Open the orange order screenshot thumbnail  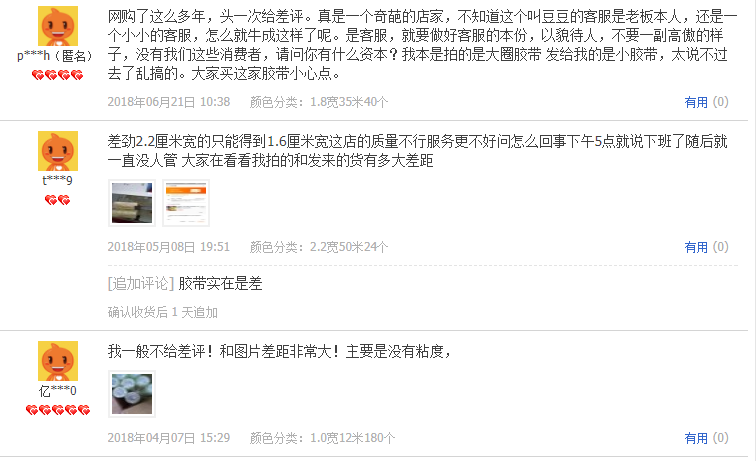(x=186, y=203)
